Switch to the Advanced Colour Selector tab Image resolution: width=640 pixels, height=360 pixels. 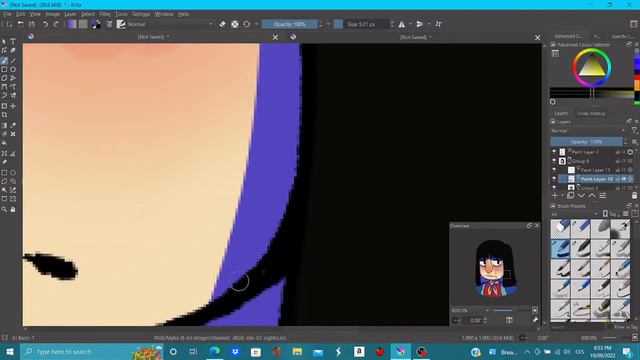click(x=569, y=36)
